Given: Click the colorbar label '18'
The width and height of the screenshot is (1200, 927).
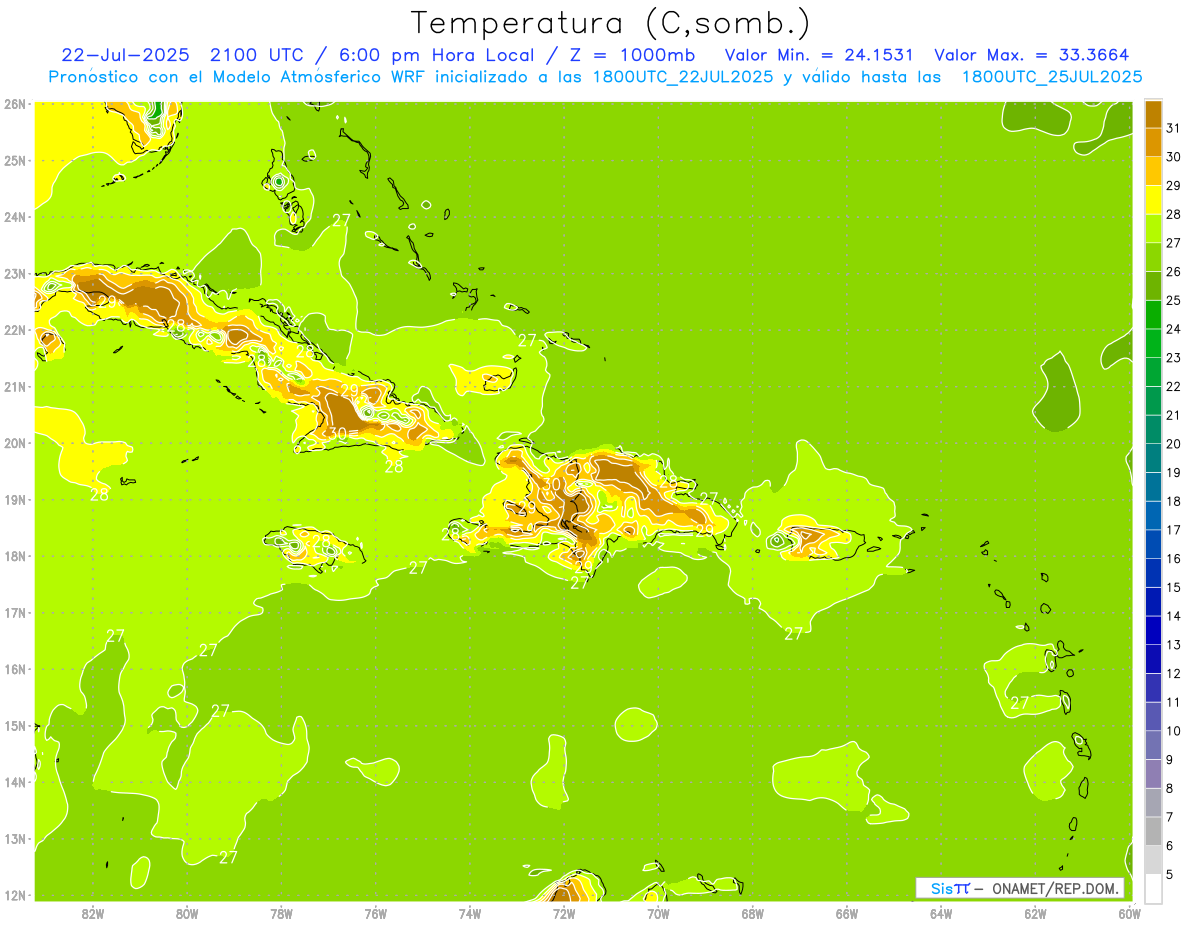Looking at the screenshot, I should (1173, 501).
